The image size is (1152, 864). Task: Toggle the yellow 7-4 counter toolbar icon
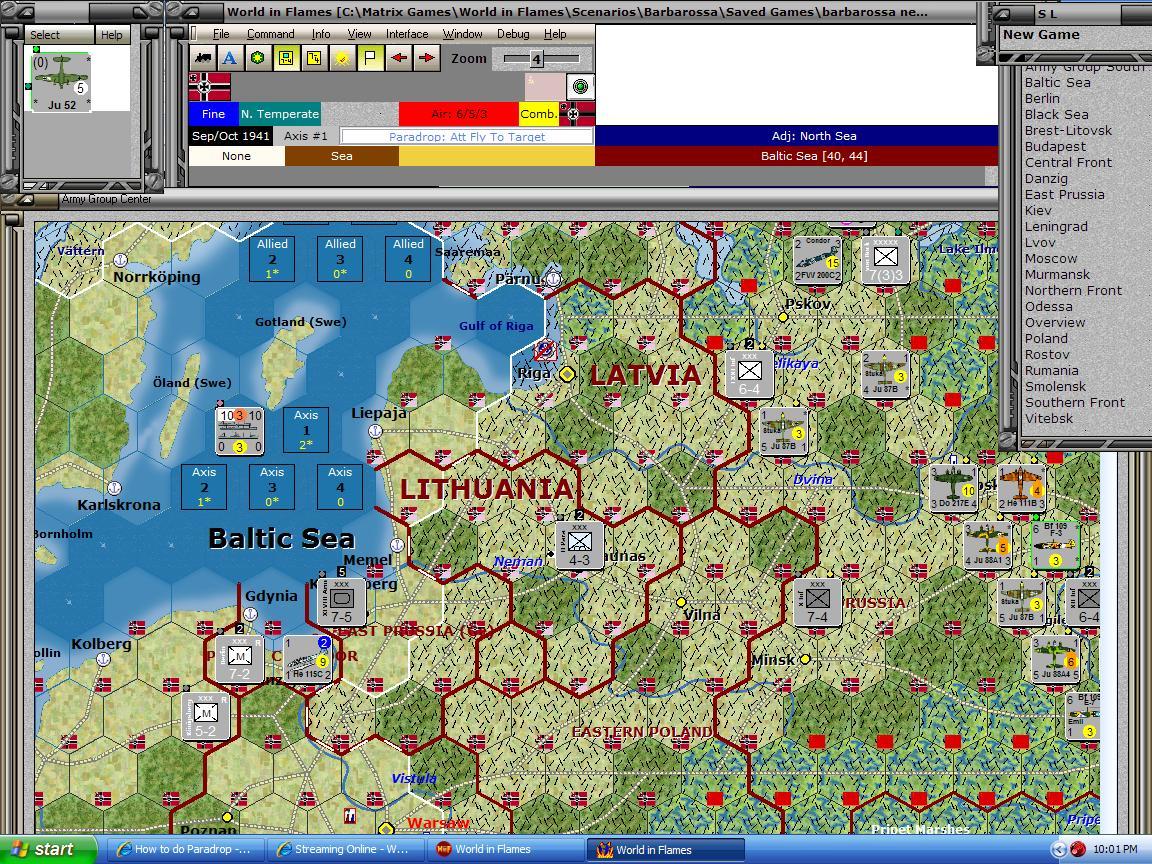tap(314, 58)
